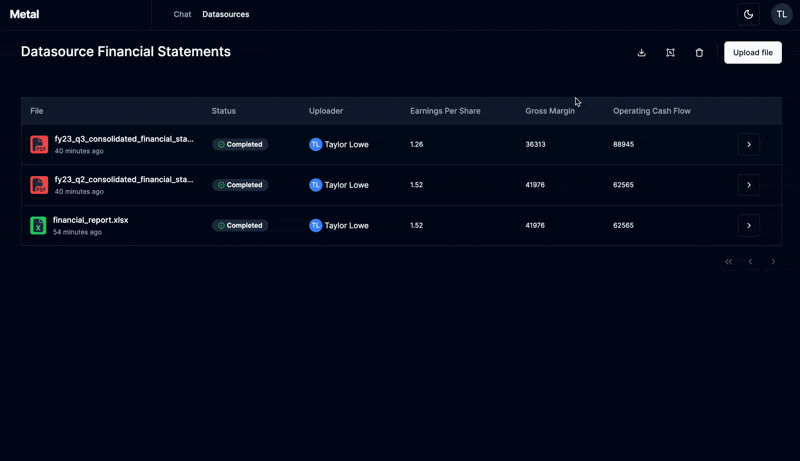Click the schema frame icon in header
The width and height of the screenshot is (800, 461).
coord(670,53)
